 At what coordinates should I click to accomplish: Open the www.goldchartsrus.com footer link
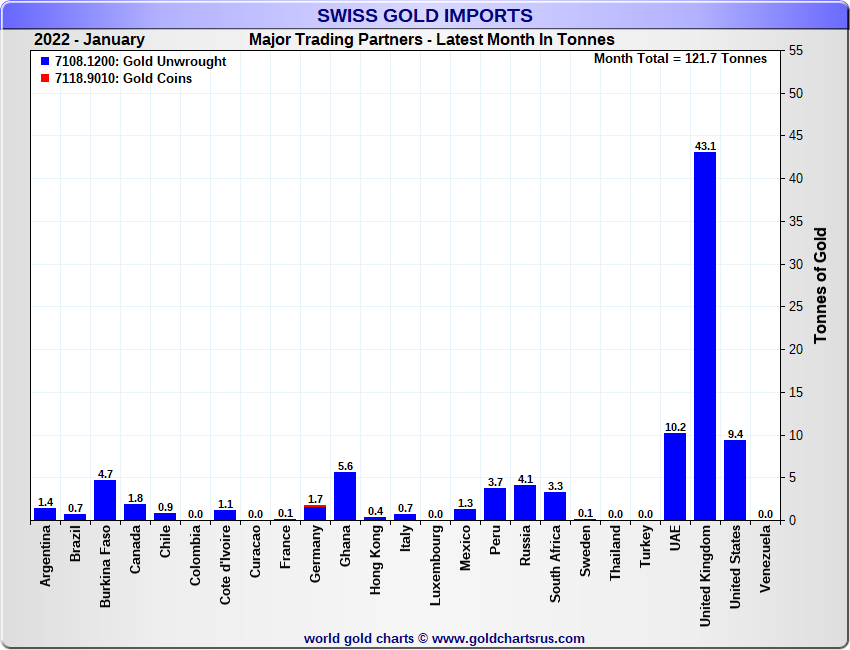point(508,638)
